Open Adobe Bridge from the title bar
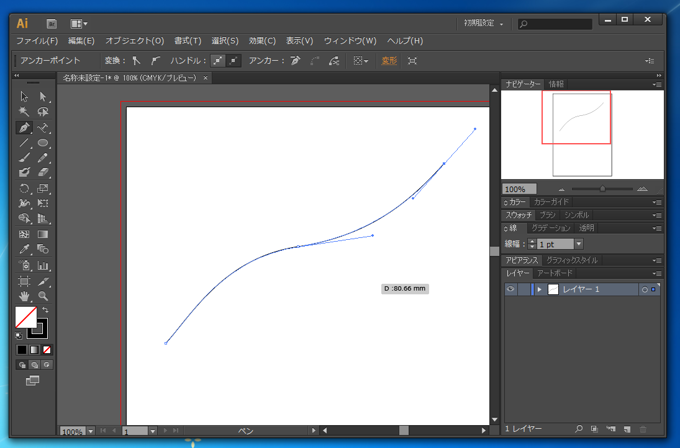Viewport: 680px width, 448px height. click(x=52, y=23)
